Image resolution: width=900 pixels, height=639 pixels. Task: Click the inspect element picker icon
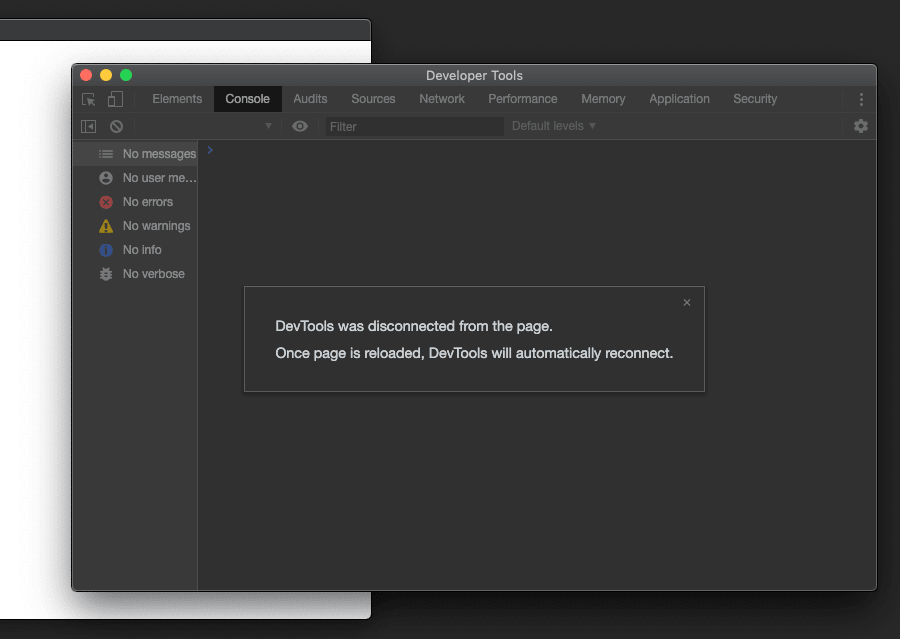pos(89,99)
